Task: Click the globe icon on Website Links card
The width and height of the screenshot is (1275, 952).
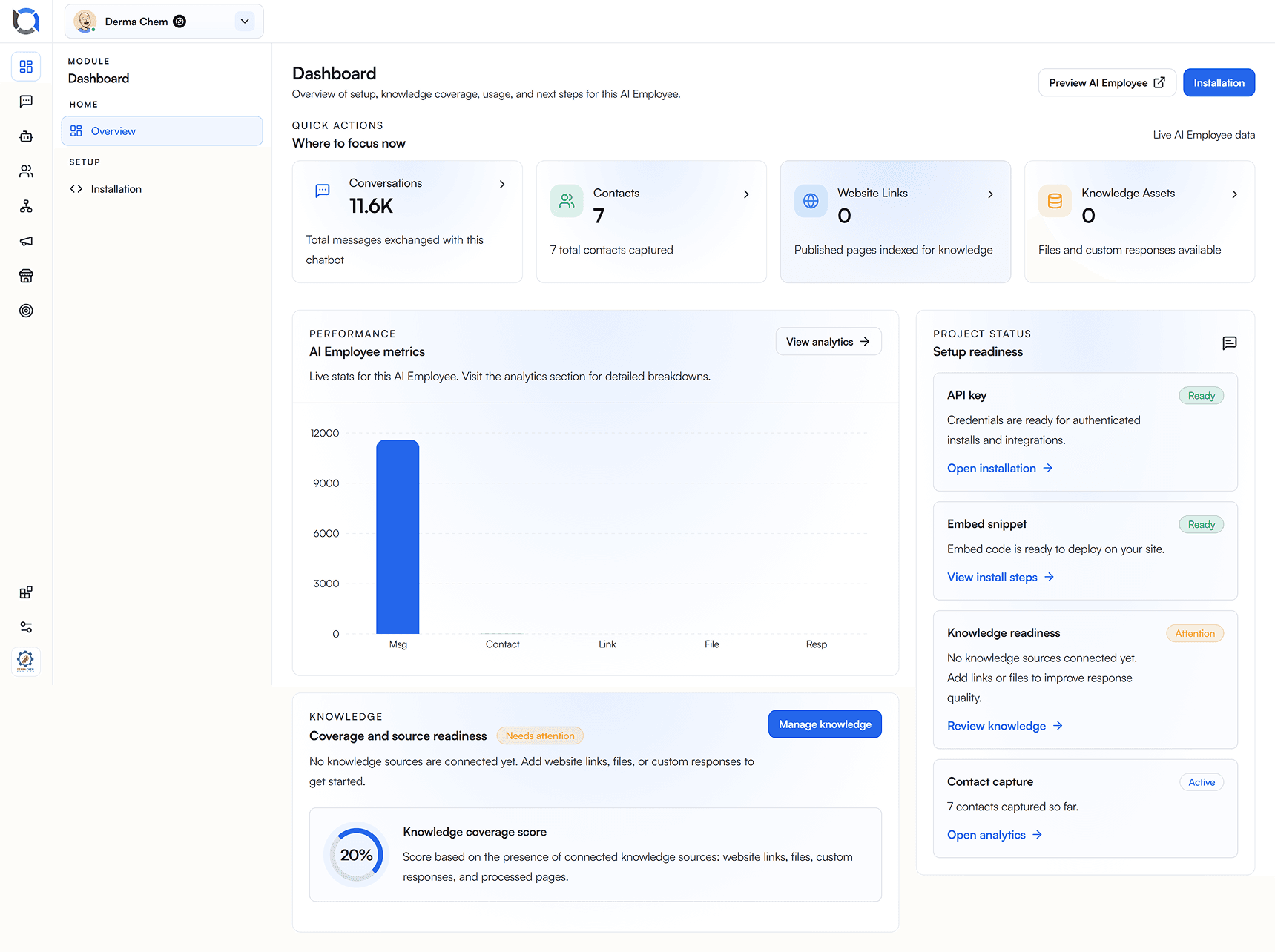Action: pyautogui.click(x=811, y=201)
